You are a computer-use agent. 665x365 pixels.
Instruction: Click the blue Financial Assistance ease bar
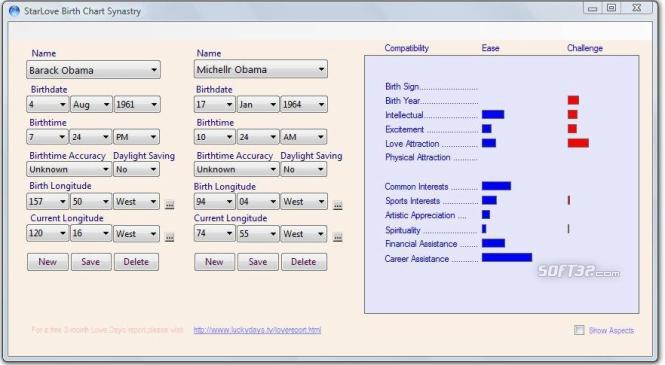pos(494,243)
